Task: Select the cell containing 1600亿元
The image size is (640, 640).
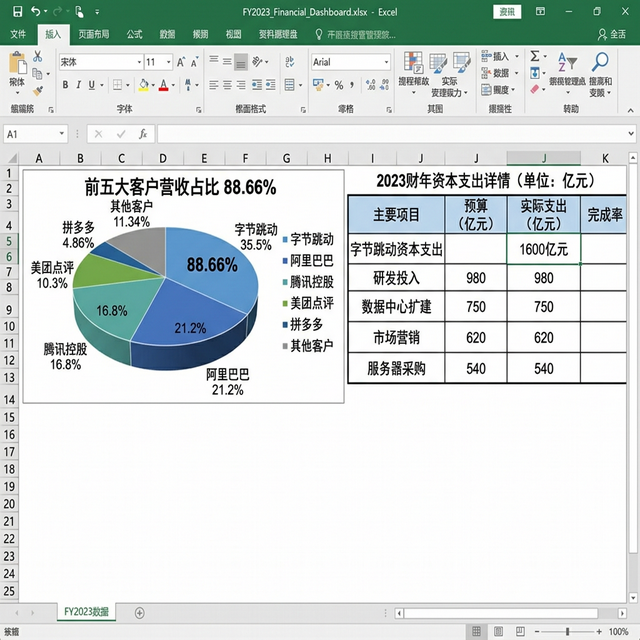Action: coord(544,249)
